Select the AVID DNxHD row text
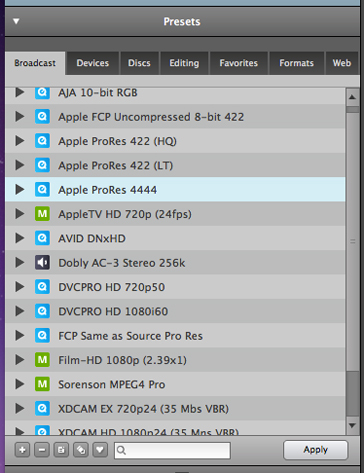The width and height of the screenshot is (364, 473). [92, 238]
